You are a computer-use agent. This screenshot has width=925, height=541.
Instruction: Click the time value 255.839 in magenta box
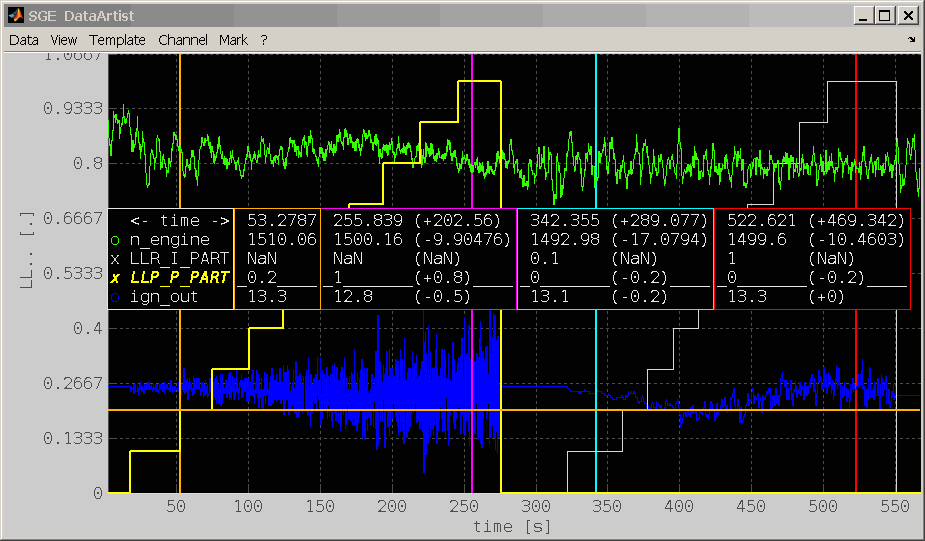coord(368,221)
